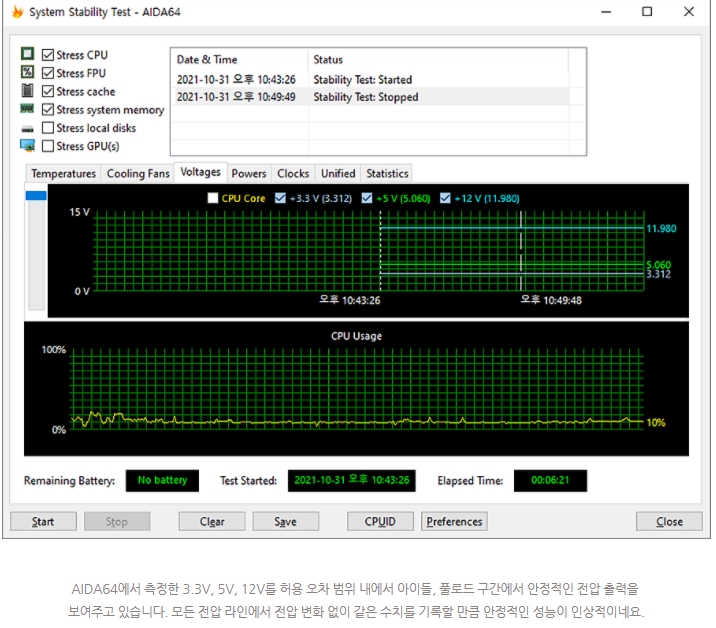Uncheck the Stress CPU checkbox
The width and height of the screenshot is (716, 628).
pos(47,55)
